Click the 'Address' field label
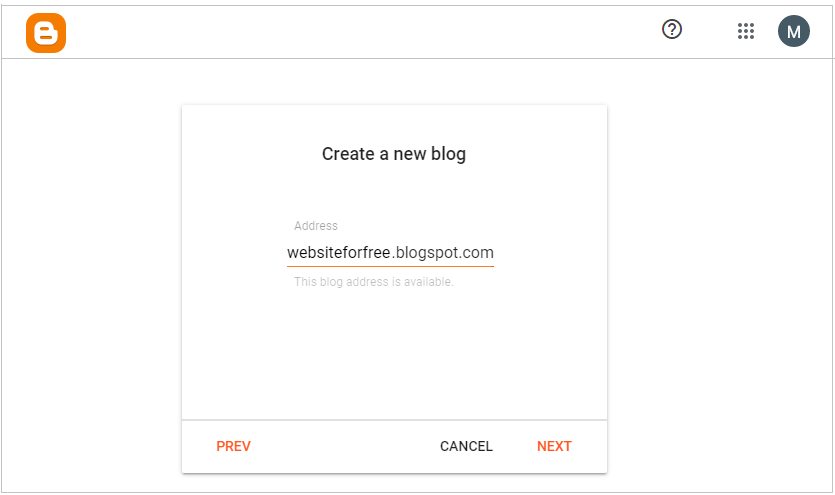Viewport: 835px width, 495px height. pos(316,226)
